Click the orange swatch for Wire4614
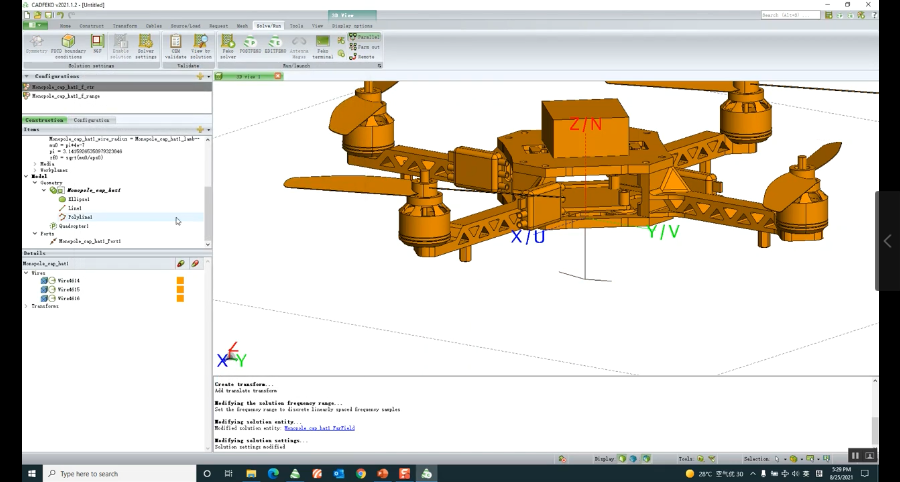This screenshot has height=482, width=900. (180, 281)
